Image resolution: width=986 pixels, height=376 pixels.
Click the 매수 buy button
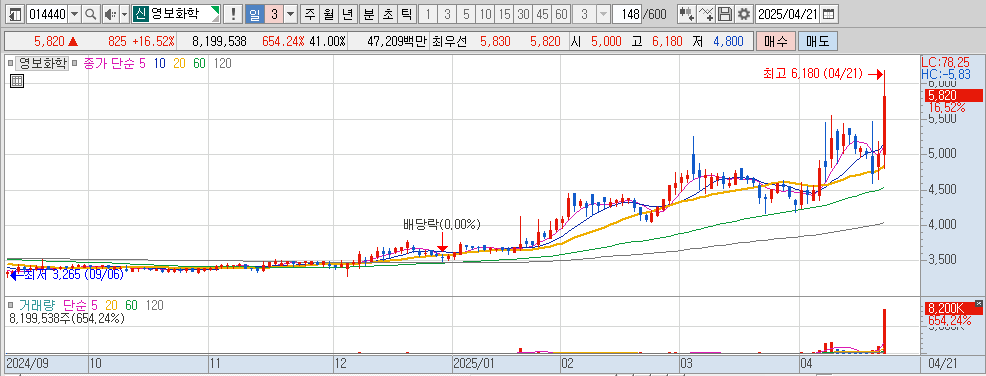775,41
